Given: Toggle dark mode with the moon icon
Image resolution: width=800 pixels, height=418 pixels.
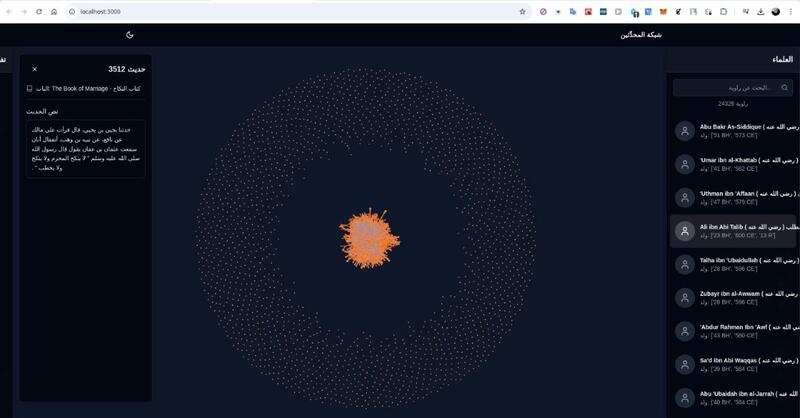Looking at the screenshot, I should tap(129, 35).
